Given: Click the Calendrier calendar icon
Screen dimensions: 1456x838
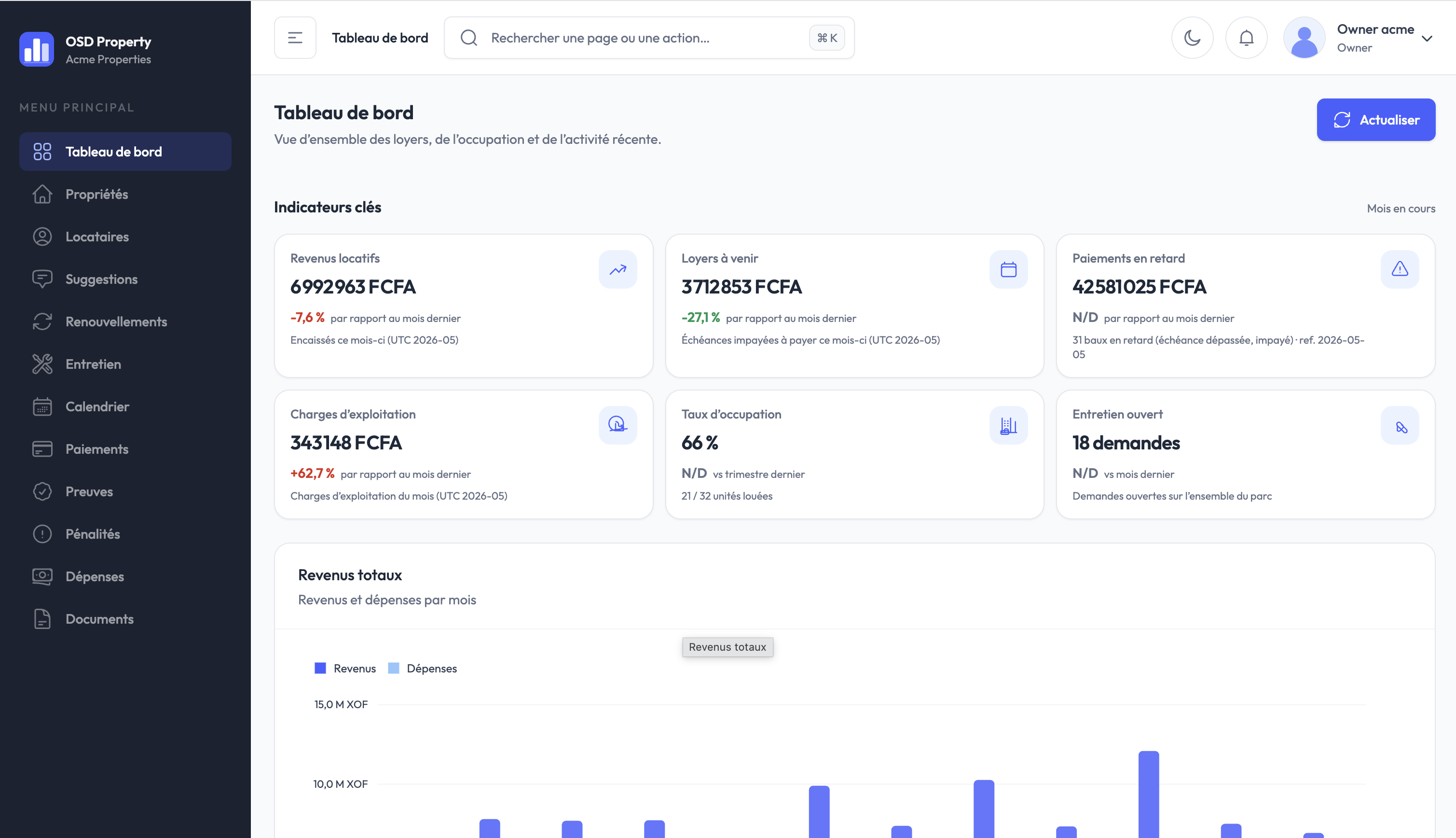Looking at the screenshot, I should tap(42, 407).
